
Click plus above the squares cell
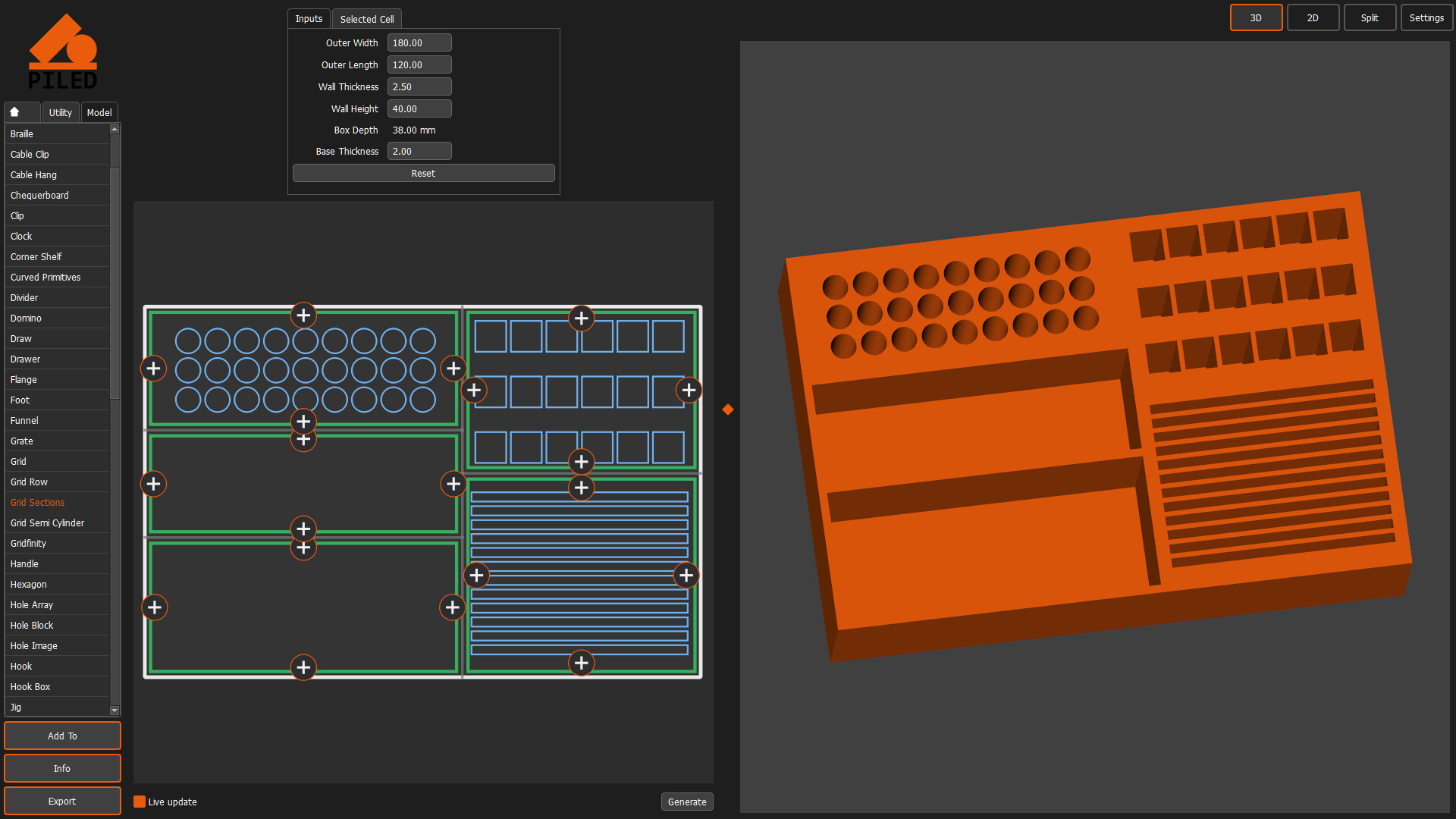coord(582,318)
